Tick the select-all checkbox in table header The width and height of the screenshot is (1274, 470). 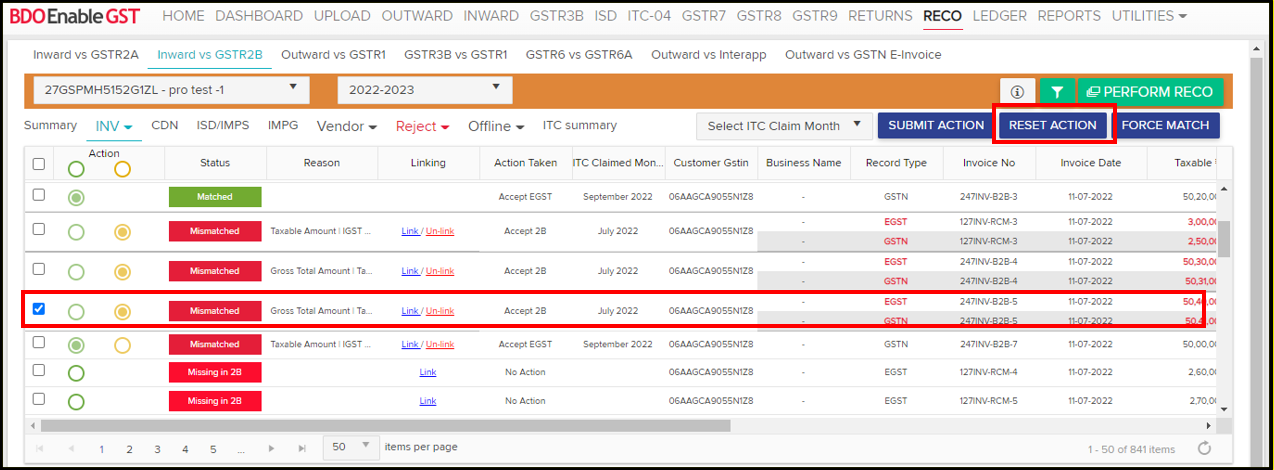click(x=39, y=164)
